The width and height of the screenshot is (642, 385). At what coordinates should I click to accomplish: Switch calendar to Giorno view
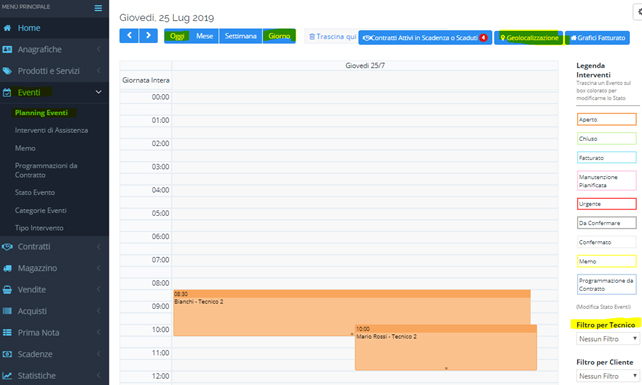(x=279, y=36)
